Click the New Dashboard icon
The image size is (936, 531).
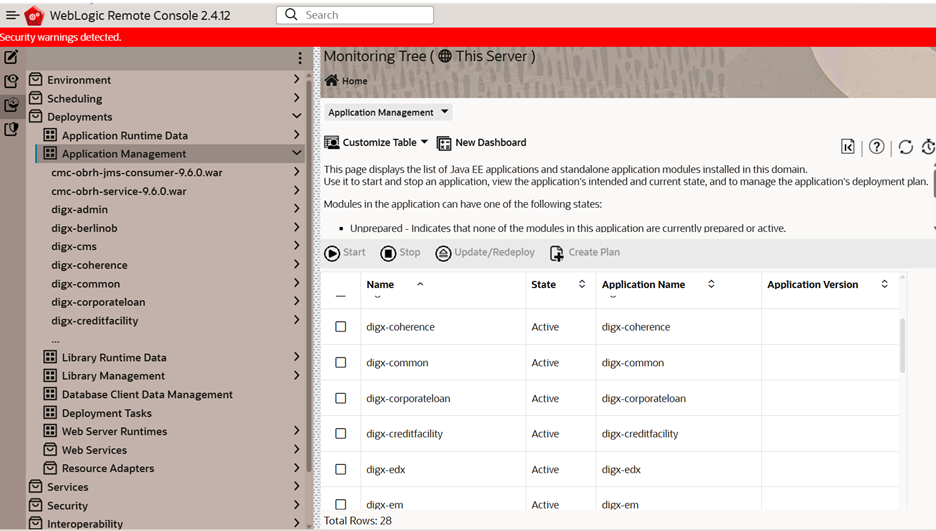(x=444, y=143)
